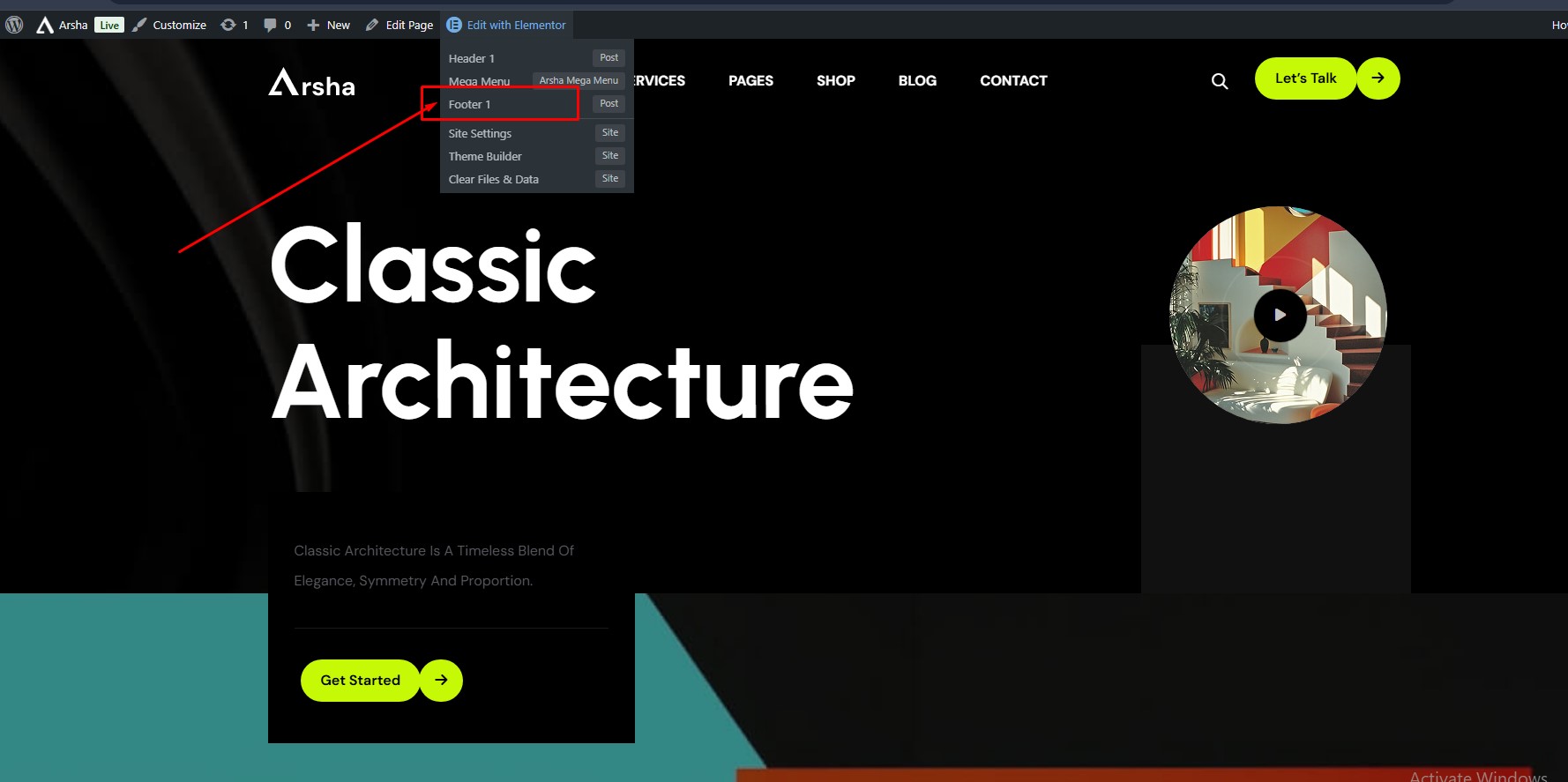Click the updates refresh icon
The image size is (1568, 782).
[x=228, y=25]
